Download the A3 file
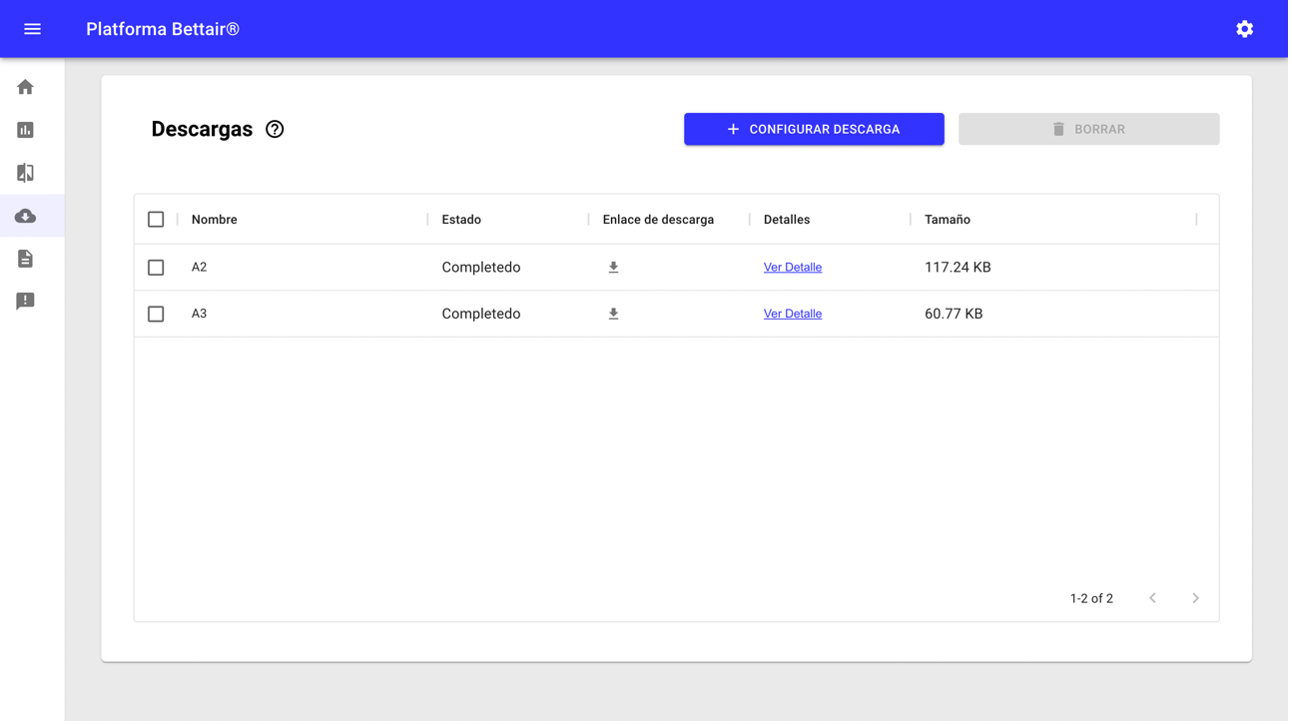This screenshot has width=1292, height=724. point(614,314)
